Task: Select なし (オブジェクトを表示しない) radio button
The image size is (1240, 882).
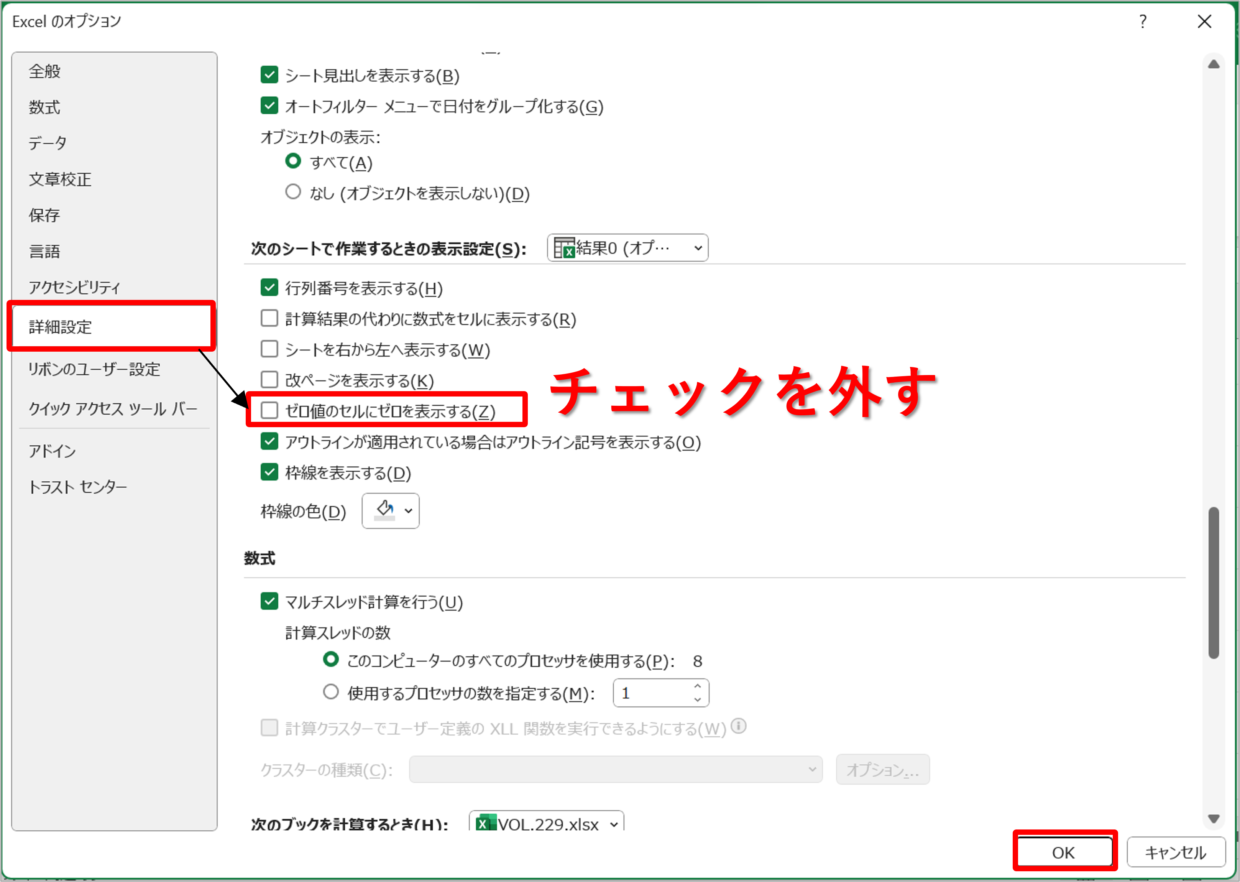Action: (293, 192)
